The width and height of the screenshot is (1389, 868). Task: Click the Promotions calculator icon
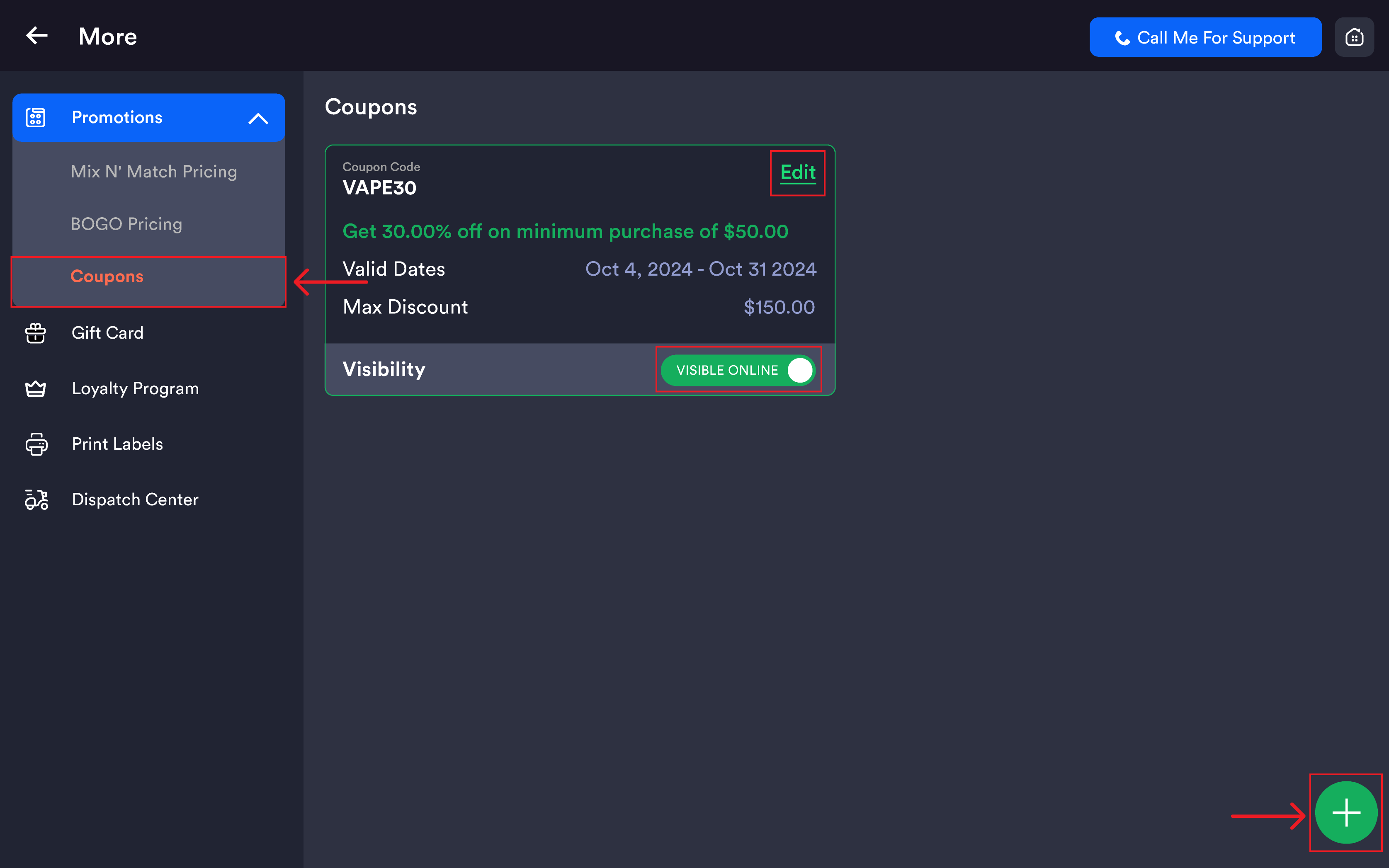coord(36,117)
